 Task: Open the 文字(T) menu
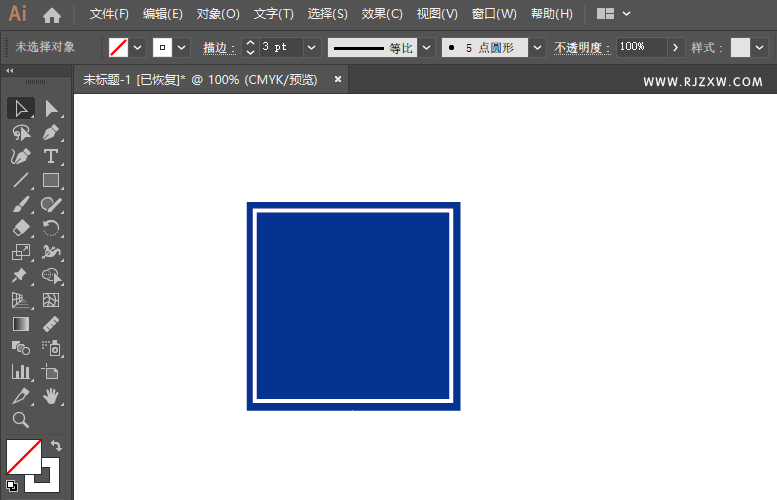tap(274, 14)
